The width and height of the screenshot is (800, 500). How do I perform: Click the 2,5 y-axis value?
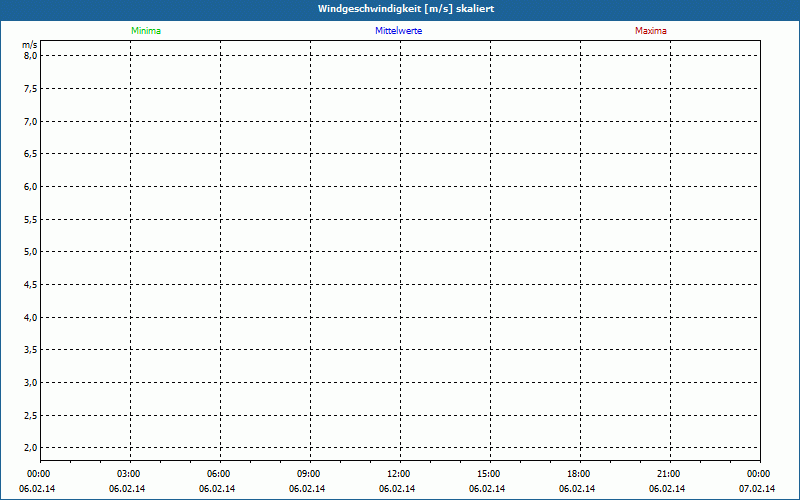pyautogui.click(x=31, y=415)
